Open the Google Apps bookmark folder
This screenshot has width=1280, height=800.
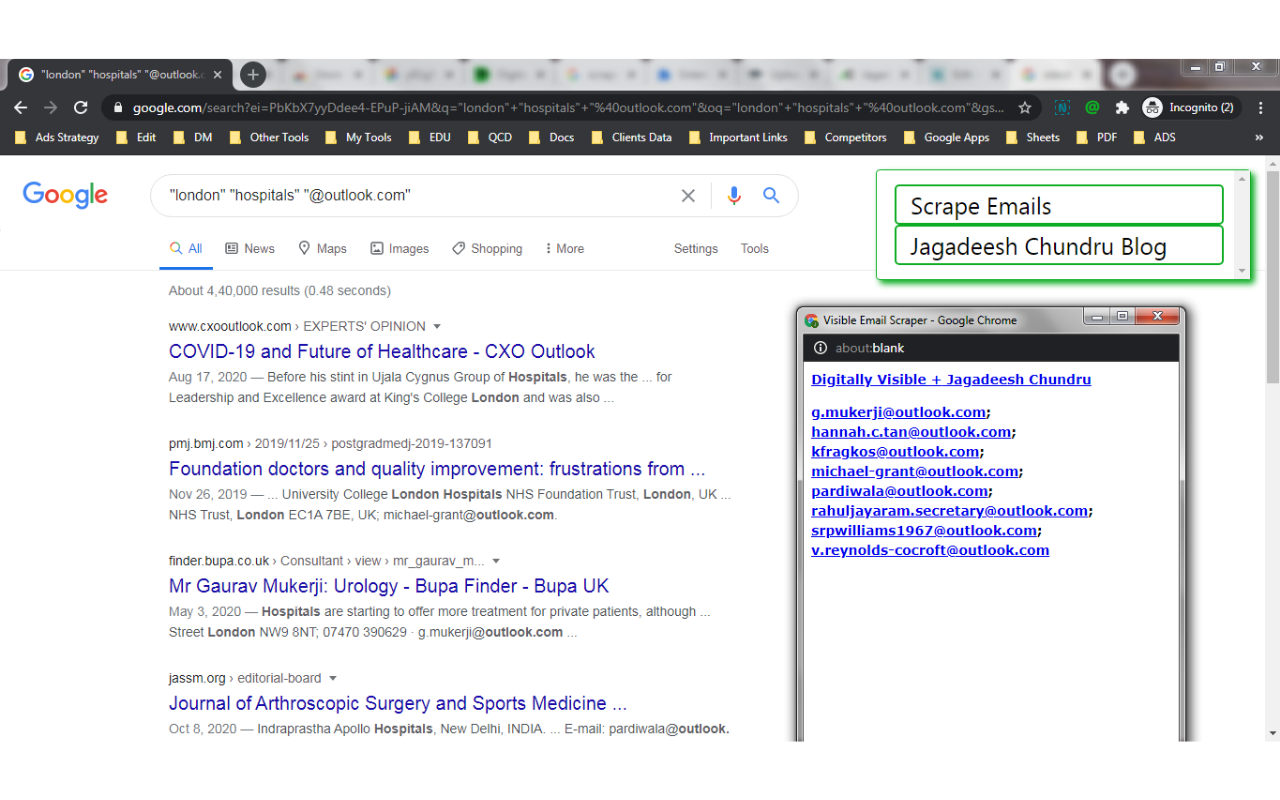pos(946,137)
